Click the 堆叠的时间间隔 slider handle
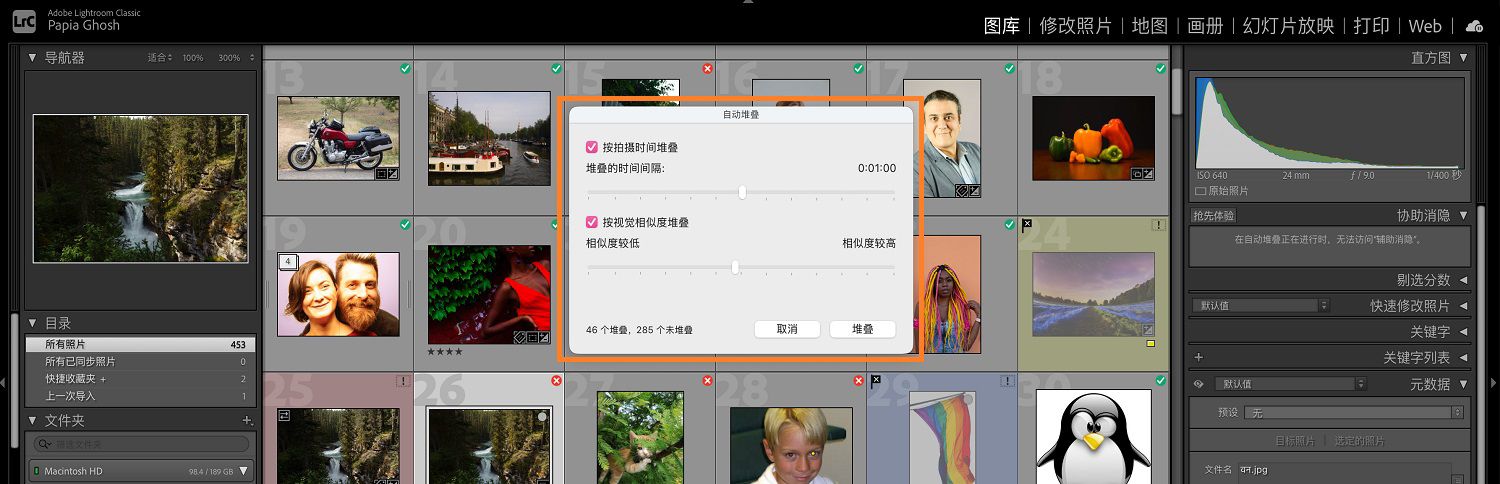1500x484 pixels. [742, 192]
